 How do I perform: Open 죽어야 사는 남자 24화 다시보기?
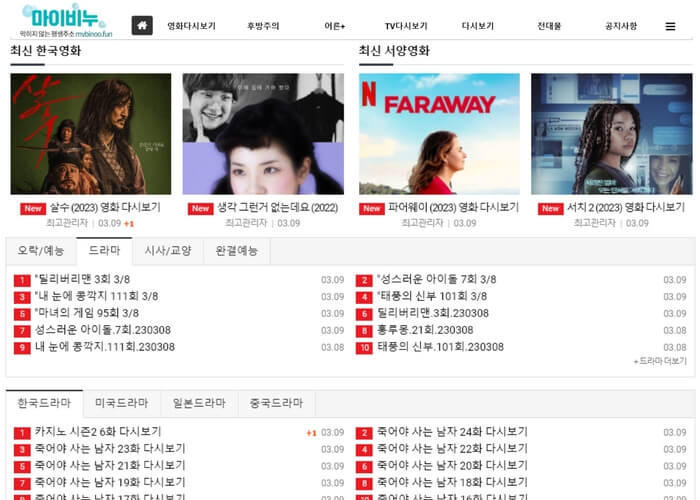point(452,432)
